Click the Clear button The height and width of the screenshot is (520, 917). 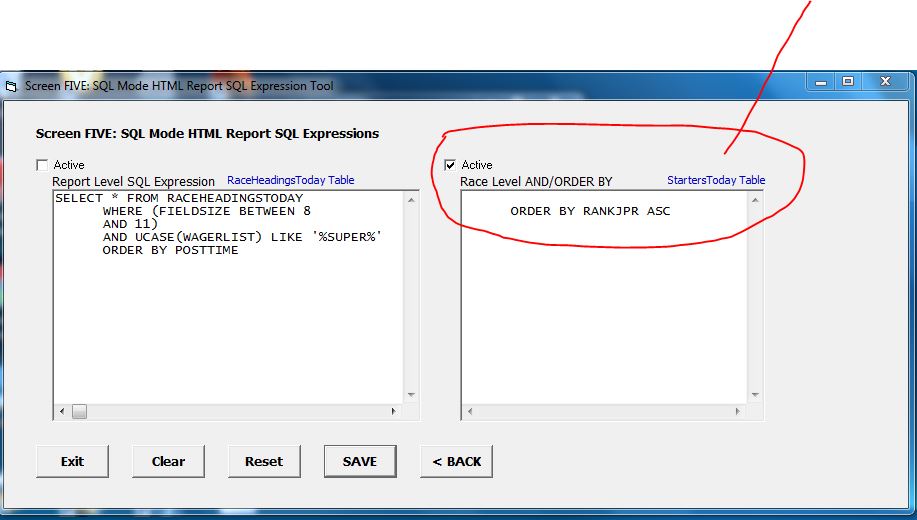(x=168, y=462)
